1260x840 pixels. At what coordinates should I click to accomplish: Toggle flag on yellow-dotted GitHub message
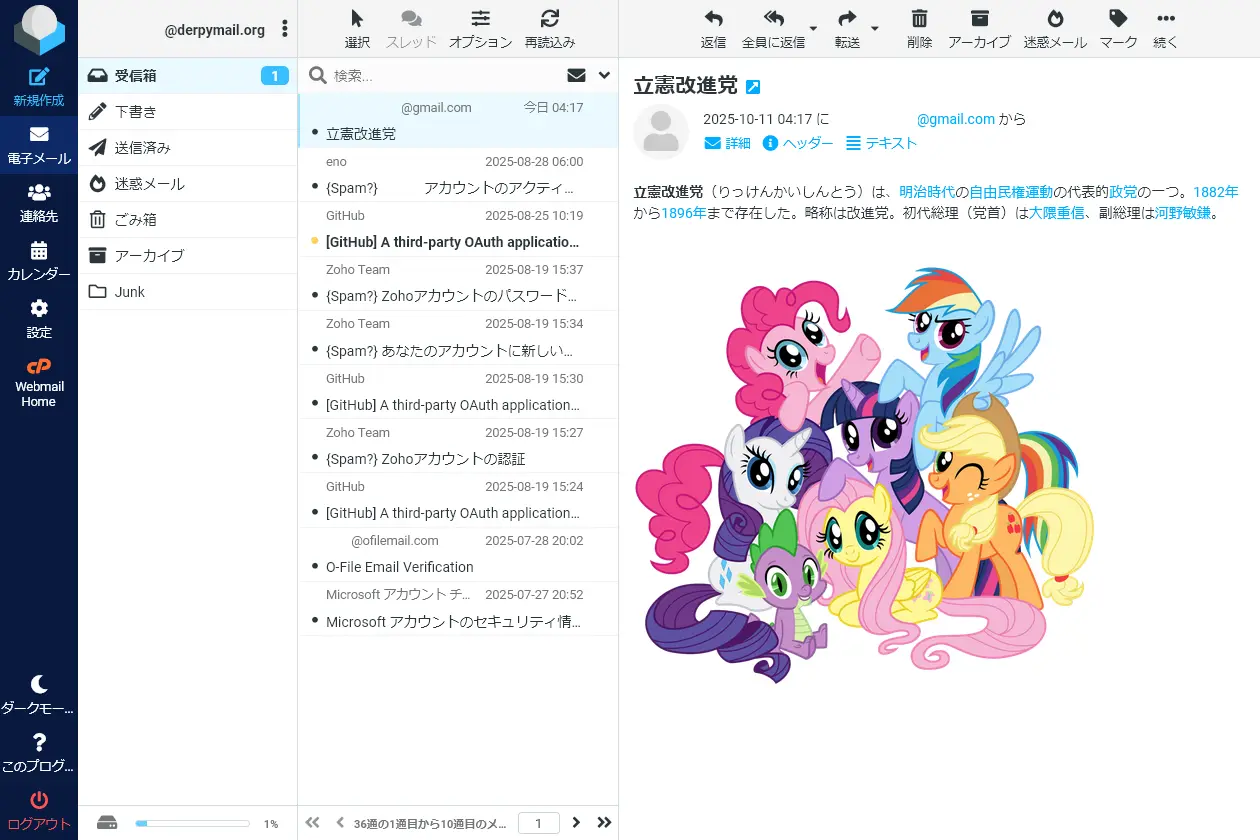click(315, 241)
